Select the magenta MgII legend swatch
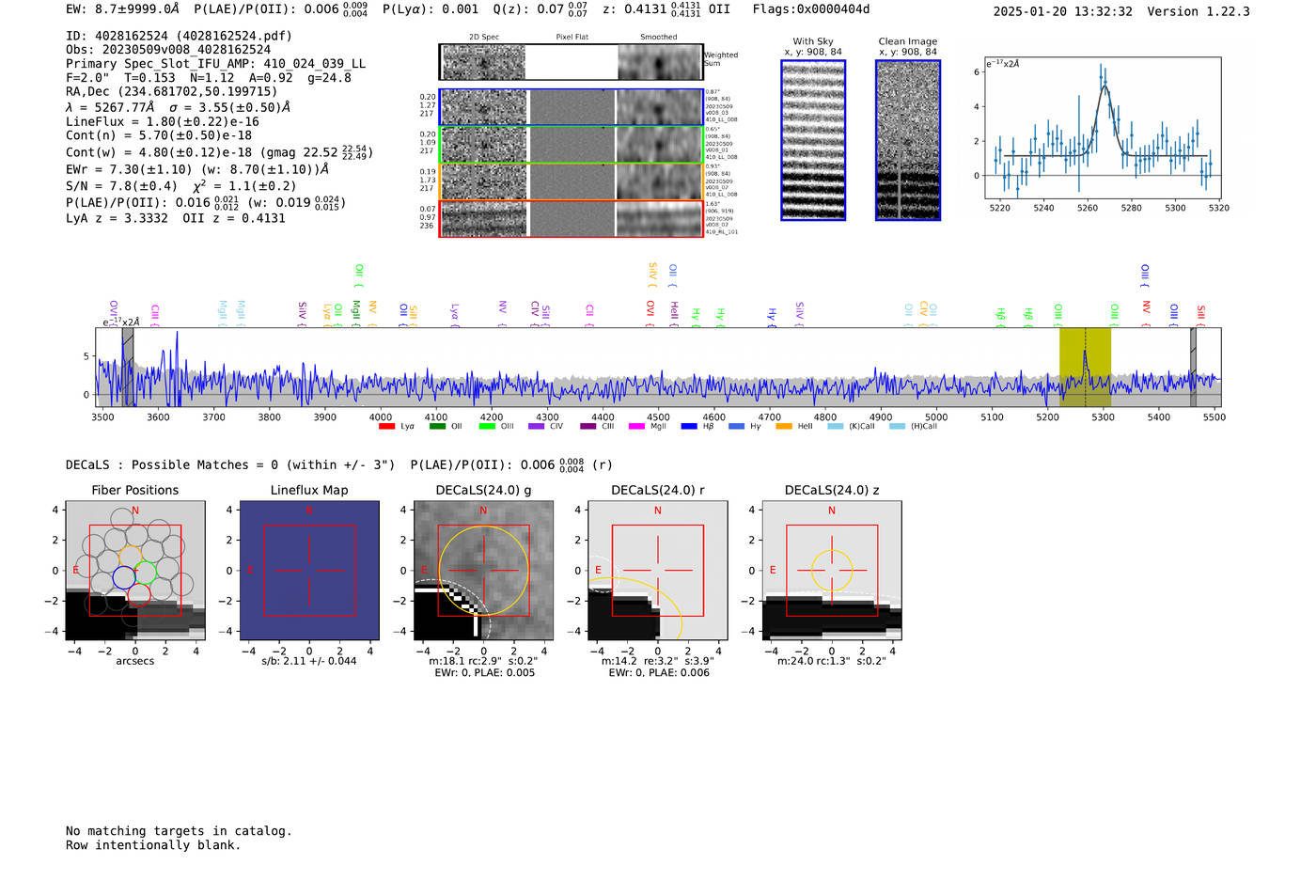Screen dimensions: 1316x896 [636, 427]
